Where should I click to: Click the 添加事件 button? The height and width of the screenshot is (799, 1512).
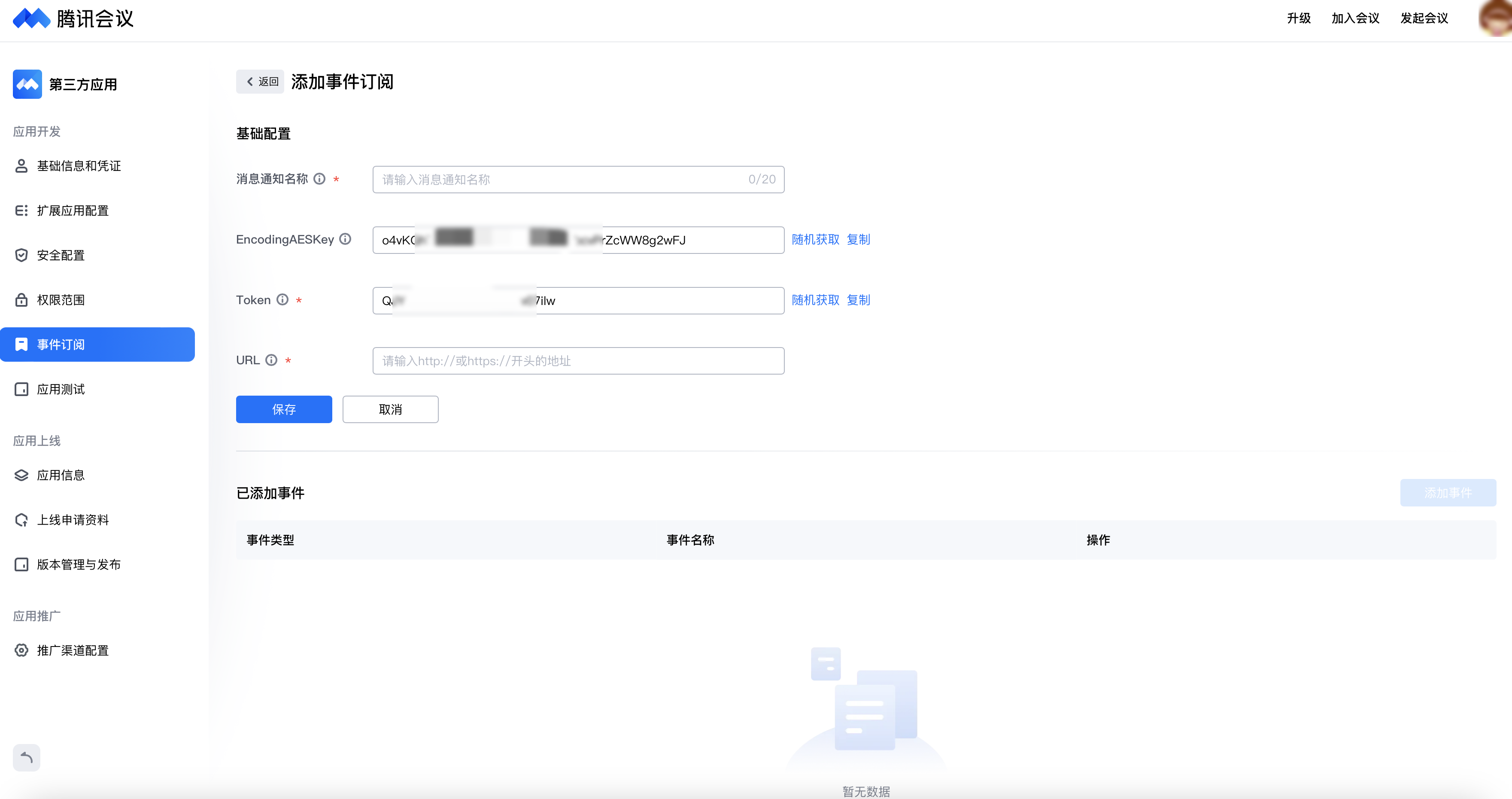[x=1448, y=493]
